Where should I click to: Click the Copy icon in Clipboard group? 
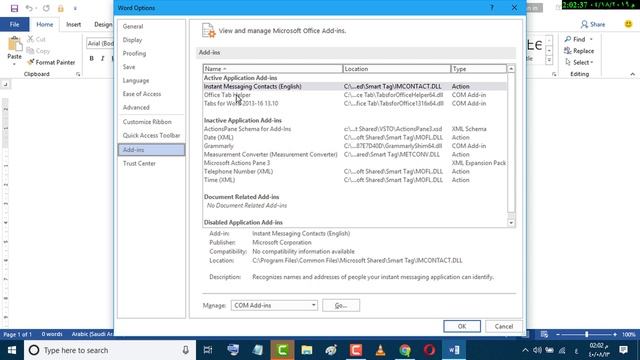30,51
